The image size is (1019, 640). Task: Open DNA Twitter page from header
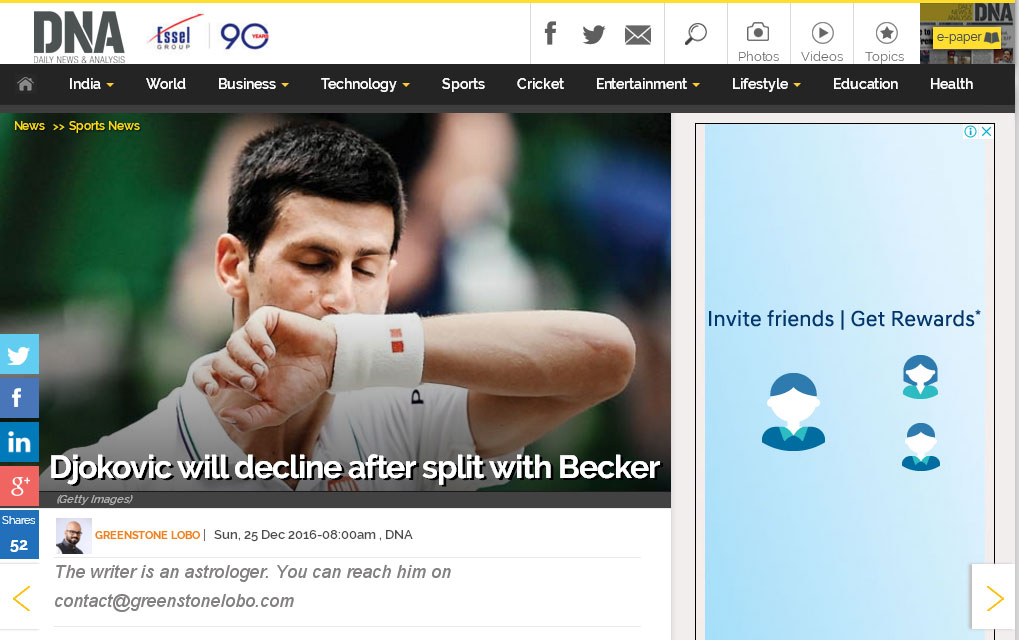pyautogui.click(x=593, y=34)
